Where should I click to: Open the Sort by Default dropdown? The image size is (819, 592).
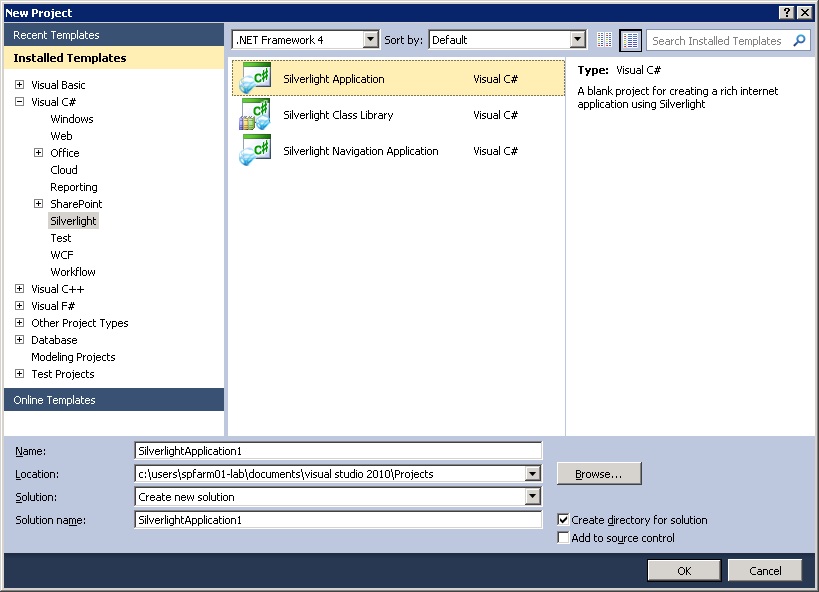pyautogui.click(x=577, y=40)
